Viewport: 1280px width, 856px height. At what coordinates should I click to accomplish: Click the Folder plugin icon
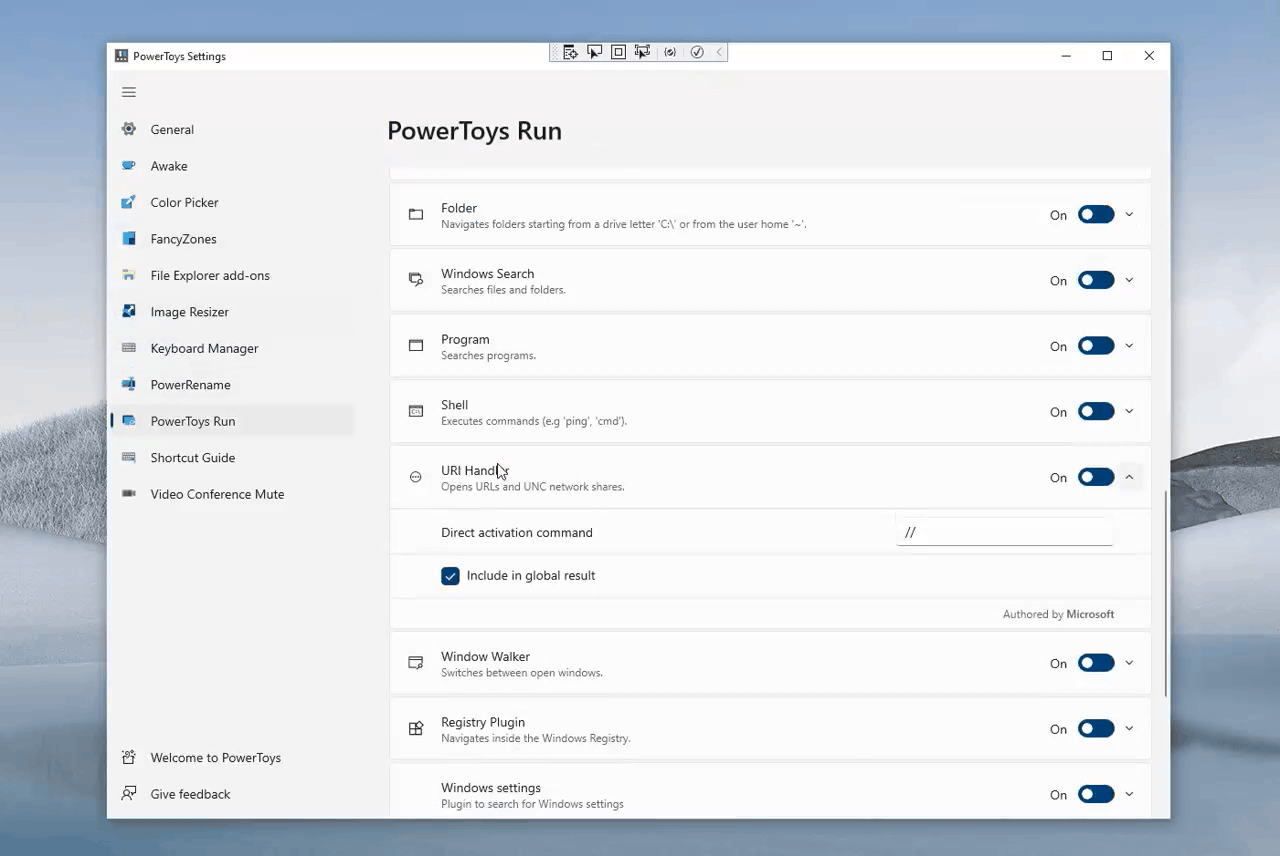(x=416, y=215)
